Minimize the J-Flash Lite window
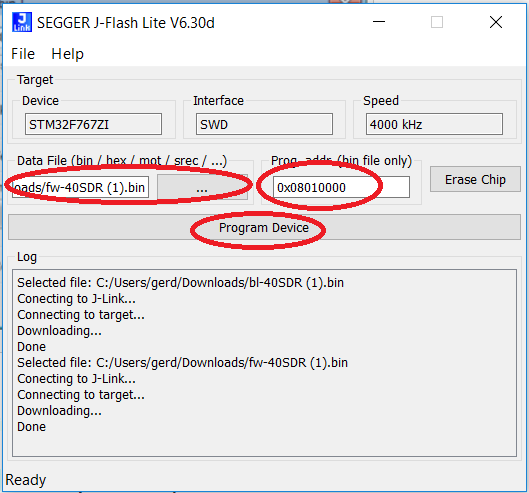529x493 pixels. (379, 22)
